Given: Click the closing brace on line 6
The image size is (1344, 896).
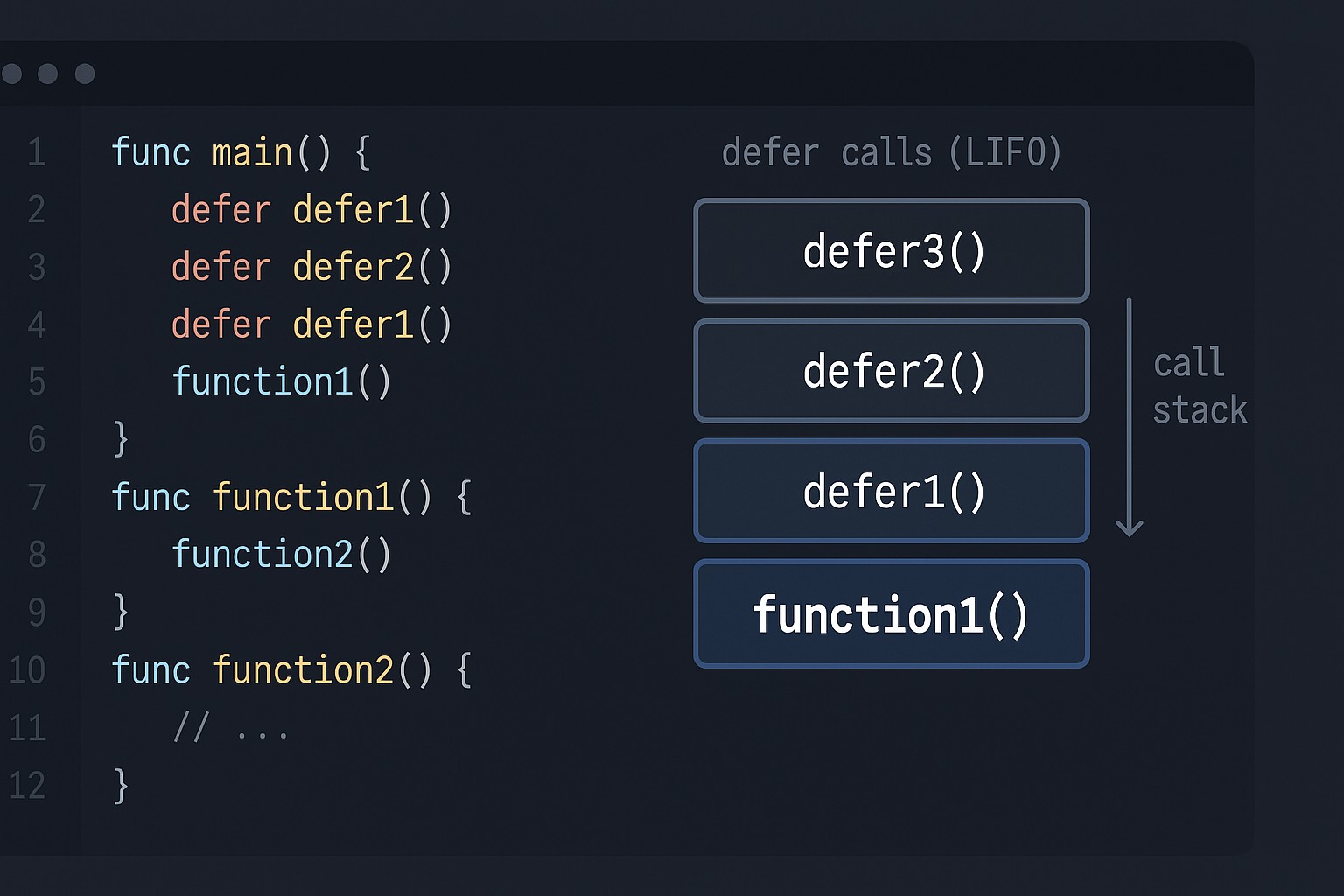Looking at the screenshot, I should pos(121,439).
